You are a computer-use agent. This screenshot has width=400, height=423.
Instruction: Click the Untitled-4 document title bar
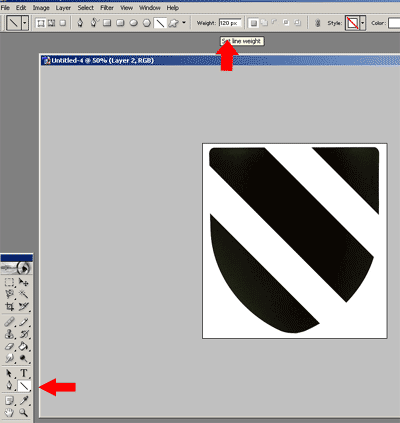pos(220,60)
